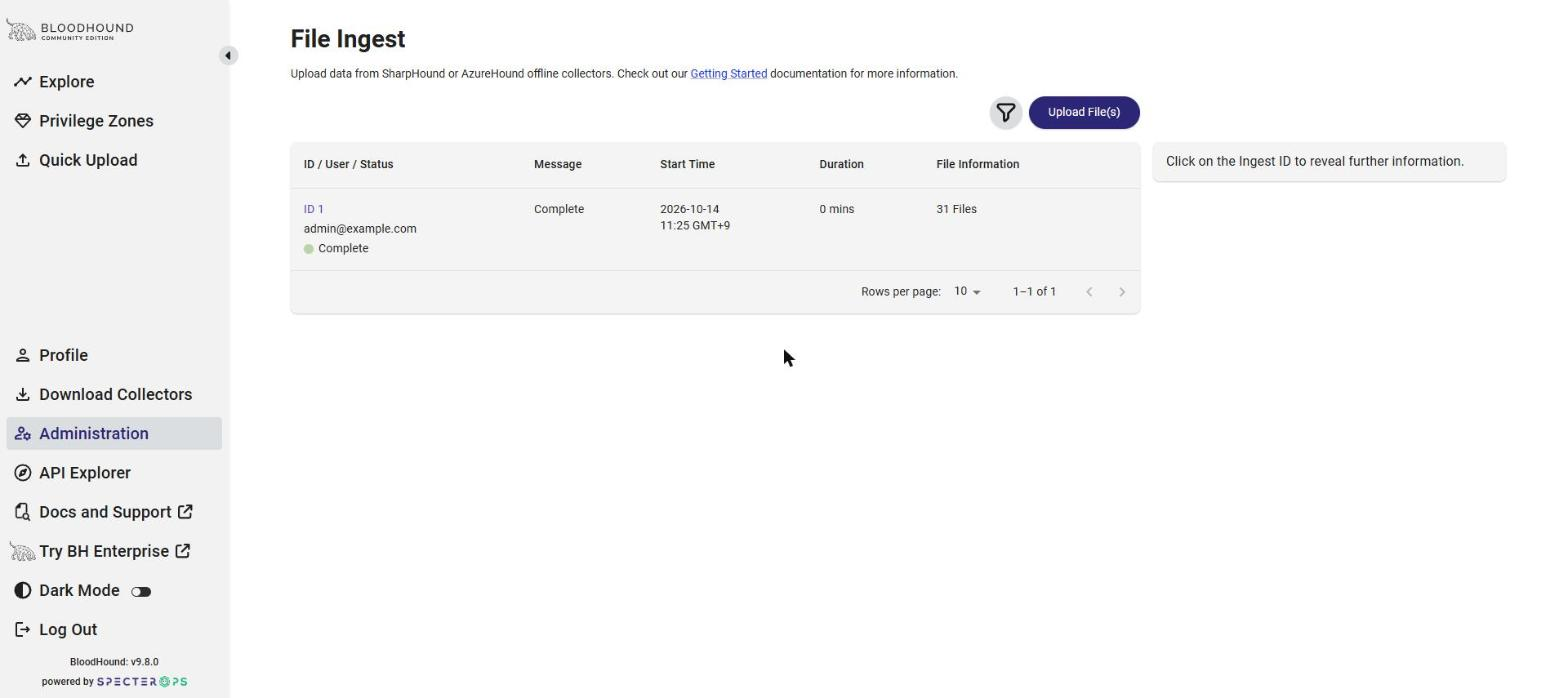Click the 0 mins duration cell
1568x698 pixels.
click(837, 209)
